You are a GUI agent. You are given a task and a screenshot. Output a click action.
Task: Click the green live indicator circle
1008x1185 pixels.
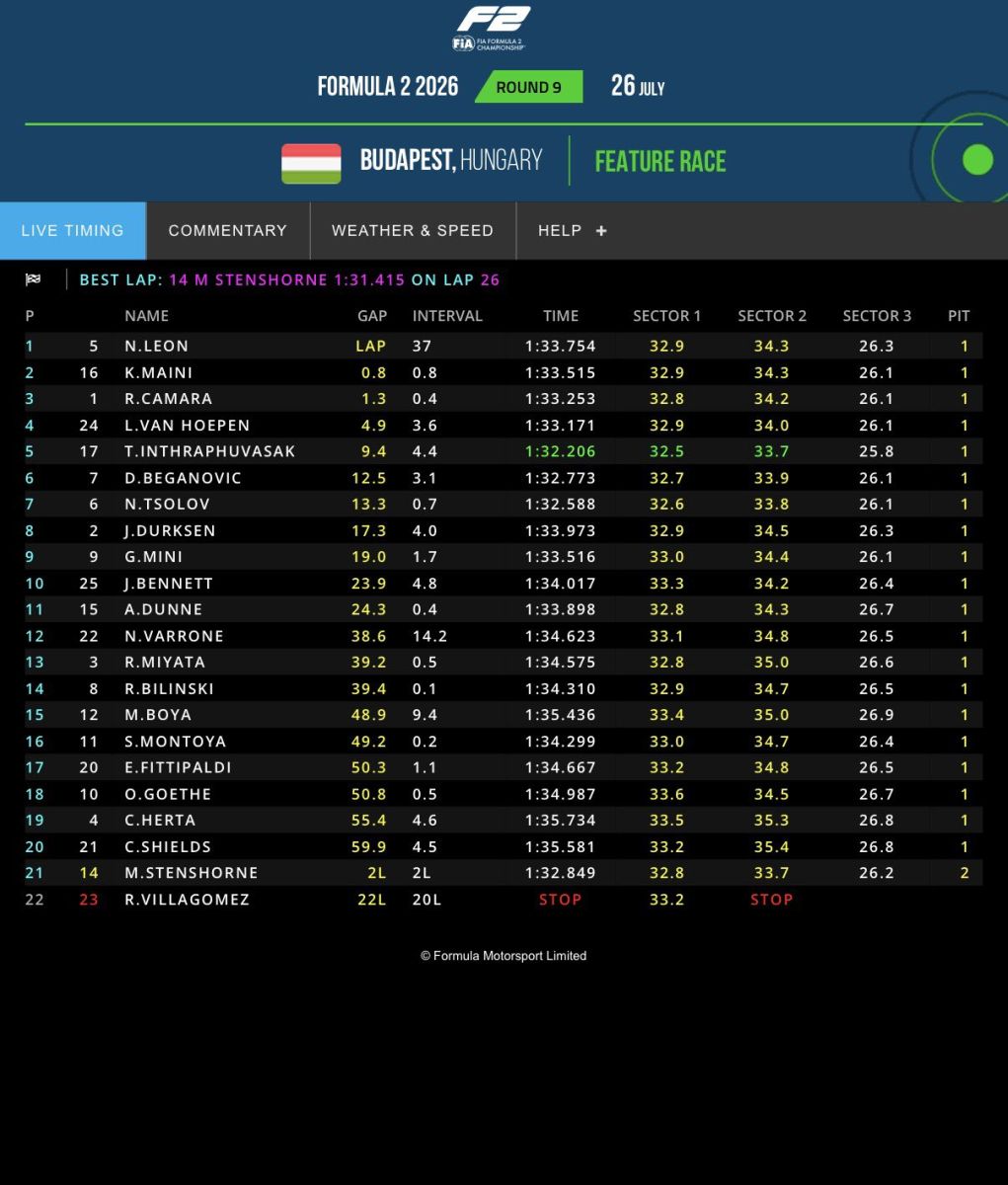pyautogui.click(x=977, y=159)
